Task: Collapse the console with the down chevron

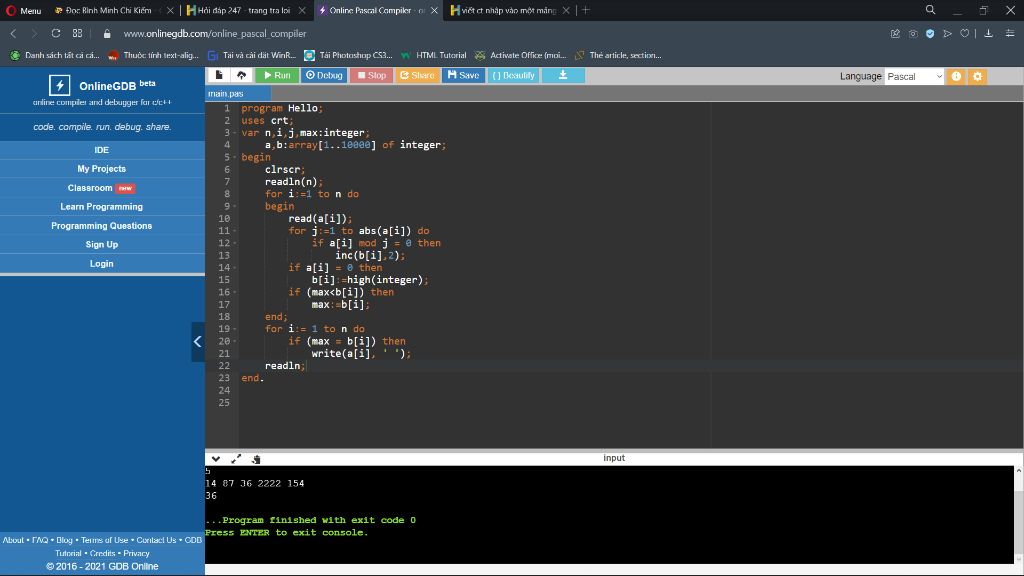Action: click(216, 459)
